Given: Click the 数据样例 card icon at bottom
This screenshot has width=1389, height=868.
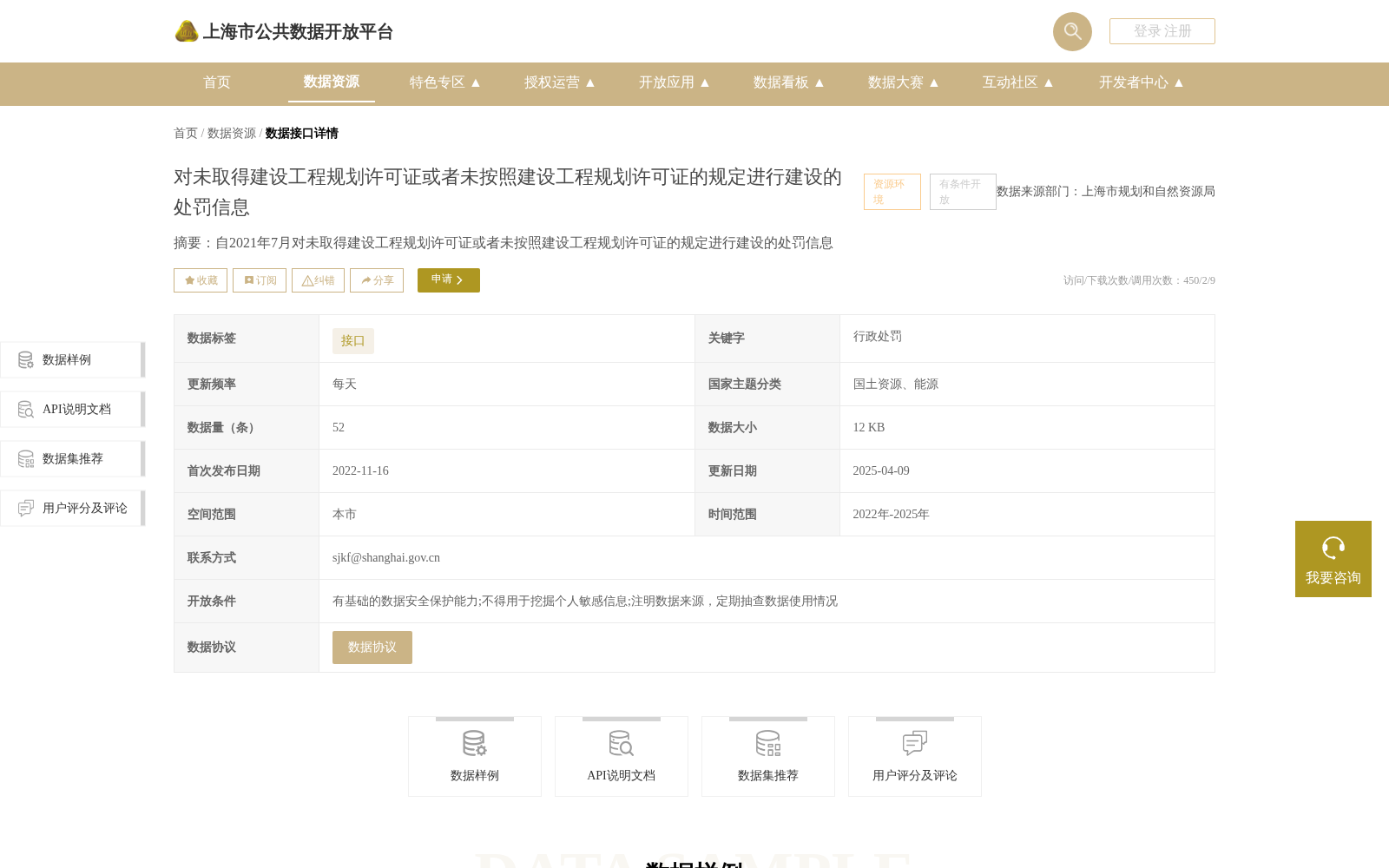Looking at the screenshot, I should coord(475,744).
